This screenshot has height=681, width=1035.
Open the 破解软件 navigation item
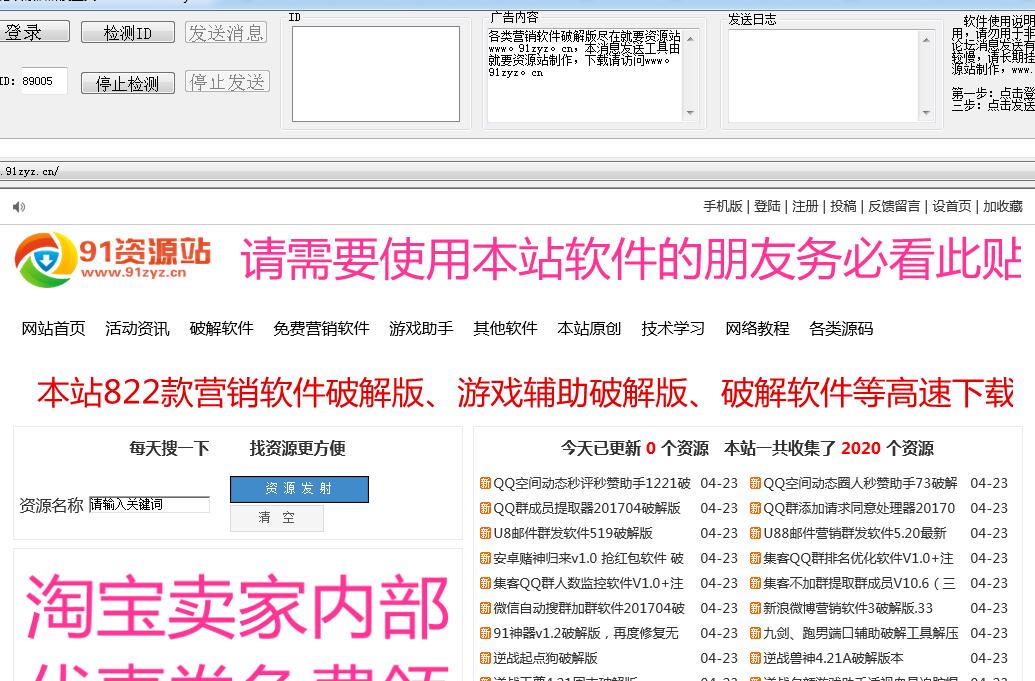pos(221,328)
